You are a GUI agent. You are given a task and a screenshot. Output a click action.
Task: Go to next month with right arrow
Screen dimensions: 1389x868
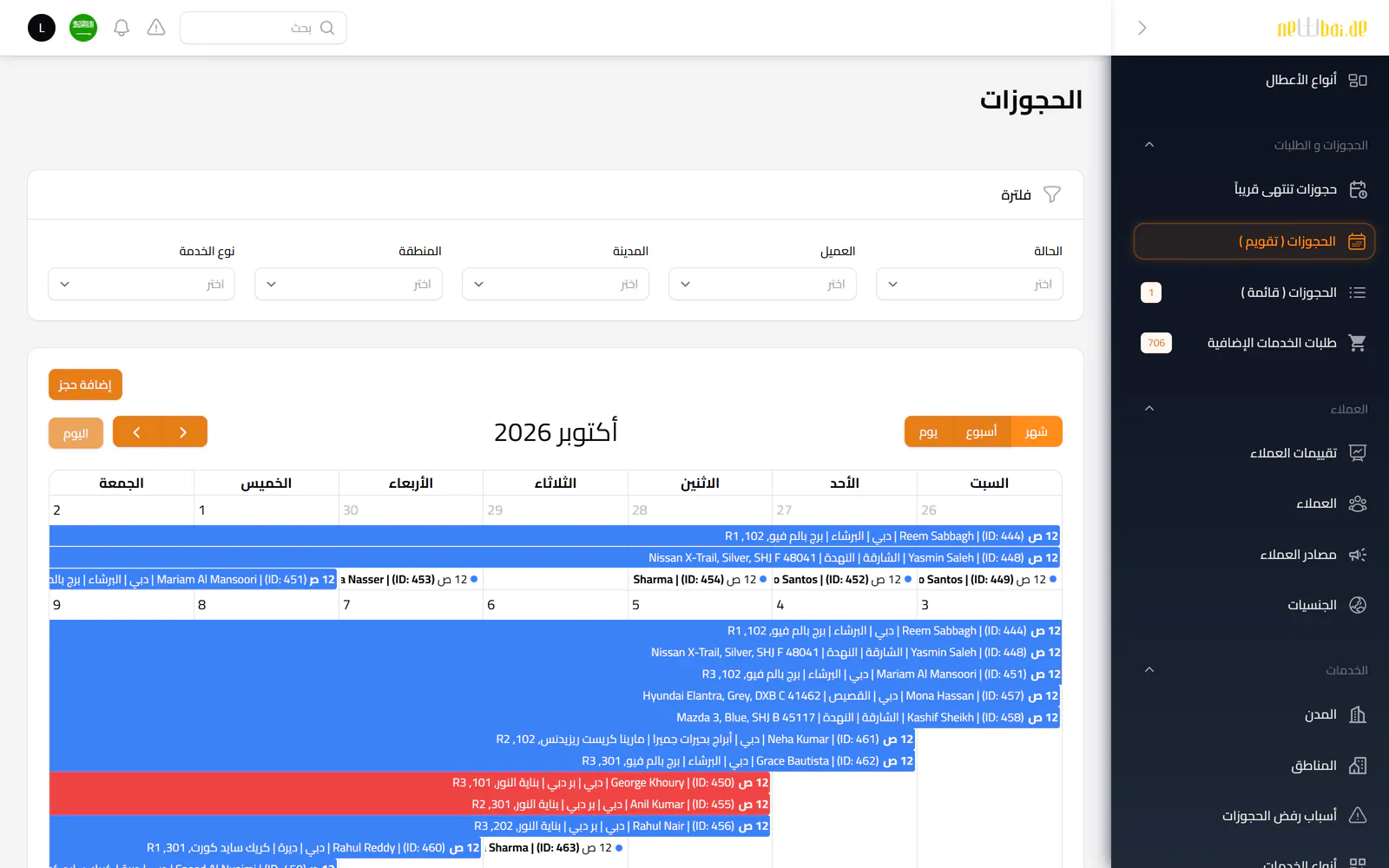click(x=183, y=432)
